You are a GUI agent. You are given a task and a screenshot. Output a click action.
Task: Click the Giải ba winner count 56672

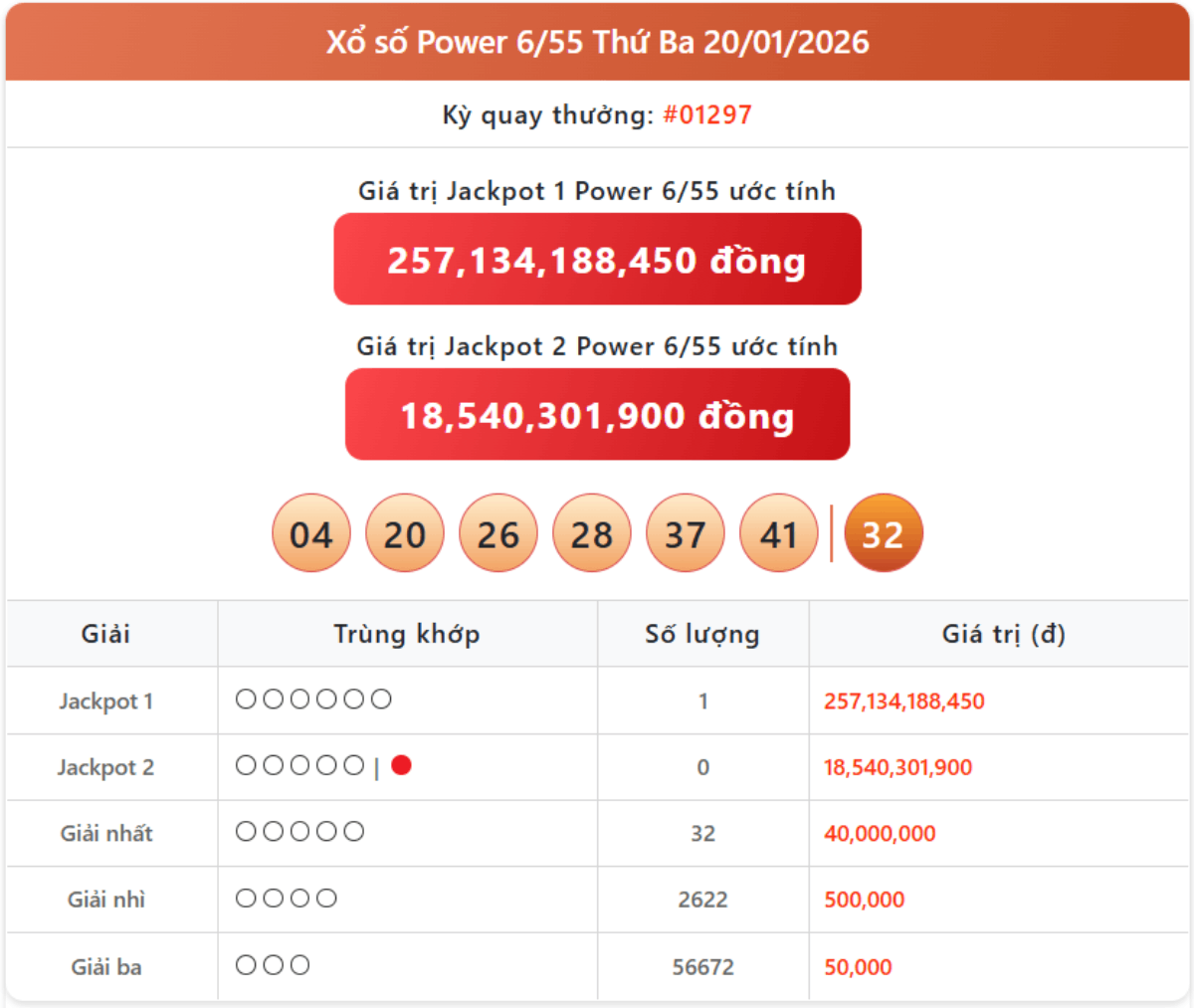[702, 967]
